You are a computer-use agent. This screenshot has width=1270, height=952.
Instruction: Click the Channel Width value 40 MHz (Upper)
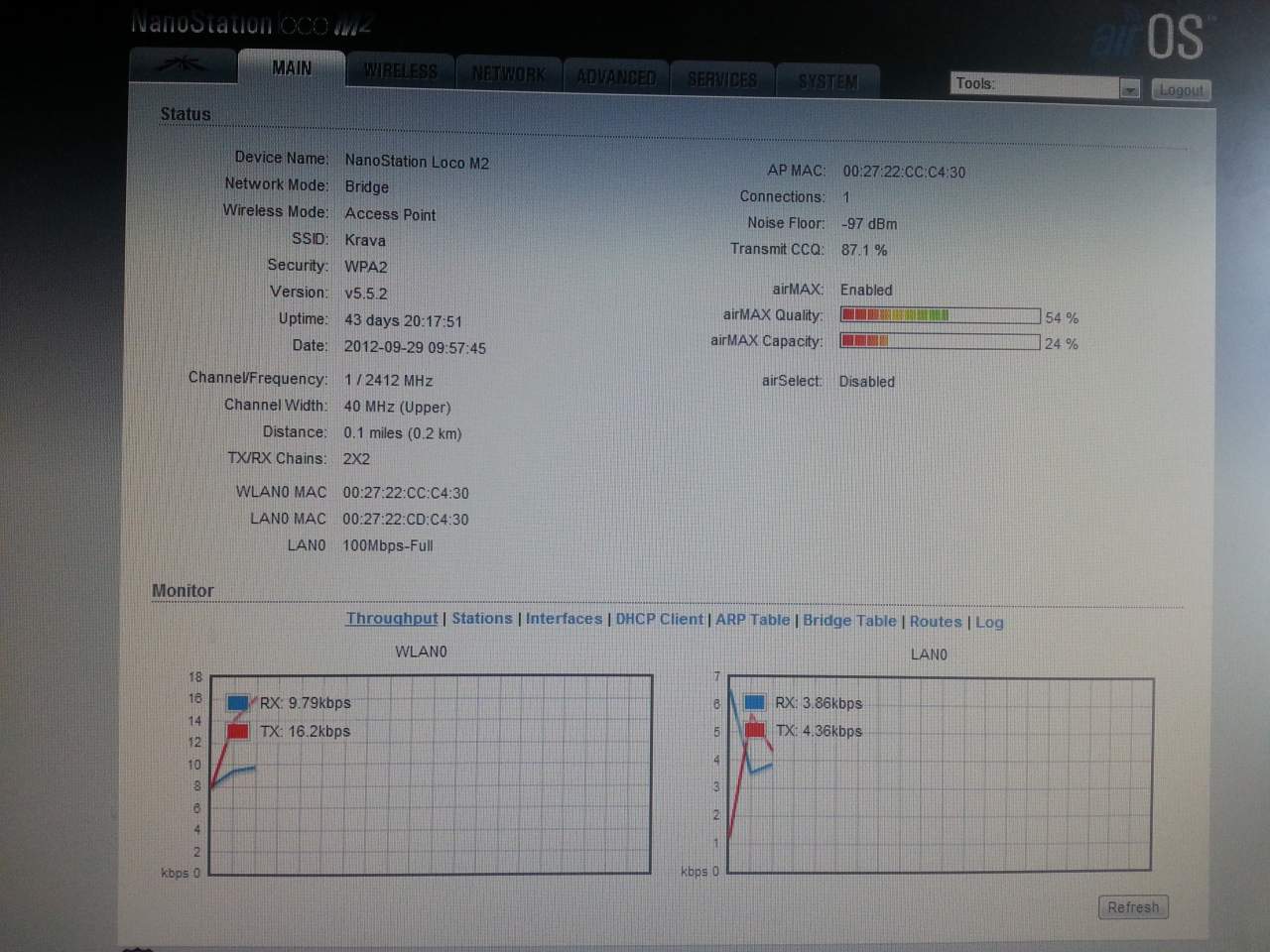397,407
